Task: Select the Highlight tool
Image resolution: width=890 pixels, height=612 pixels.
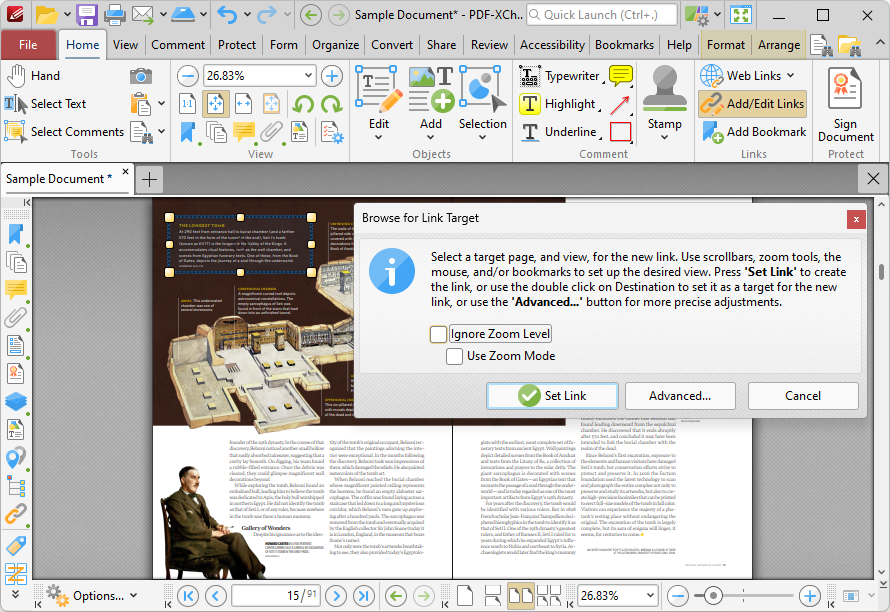Action: (x=557, y=104)
